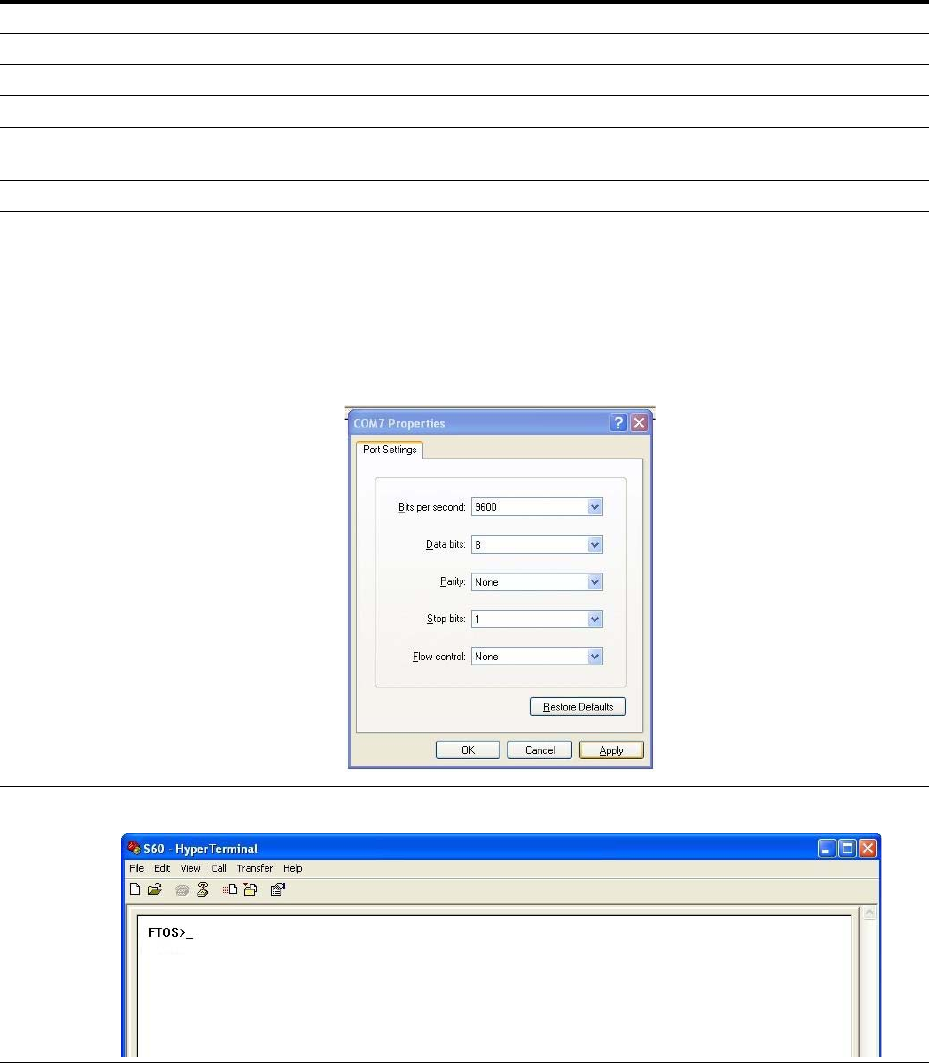Viewport: 929px width, 1063px height.
Task: Expand the Stop bits dropdown
Action: pos(595,619)
